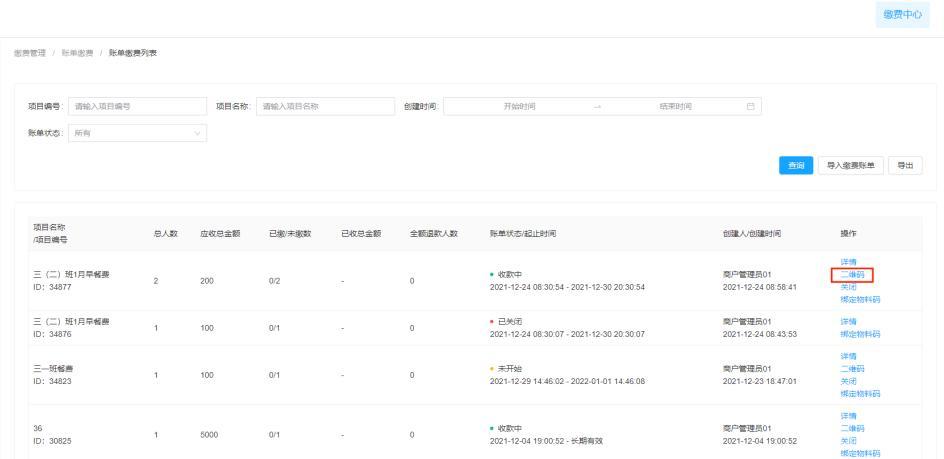Screen dimensions: 944x459
Task: Click project name 36 in last row
Action: 37,428
